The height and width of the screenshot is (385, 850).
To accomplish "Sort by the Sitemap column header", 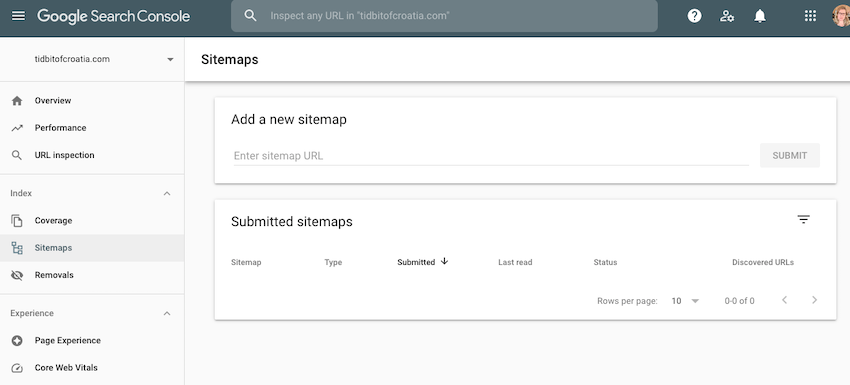I will (x=246, y=262).
